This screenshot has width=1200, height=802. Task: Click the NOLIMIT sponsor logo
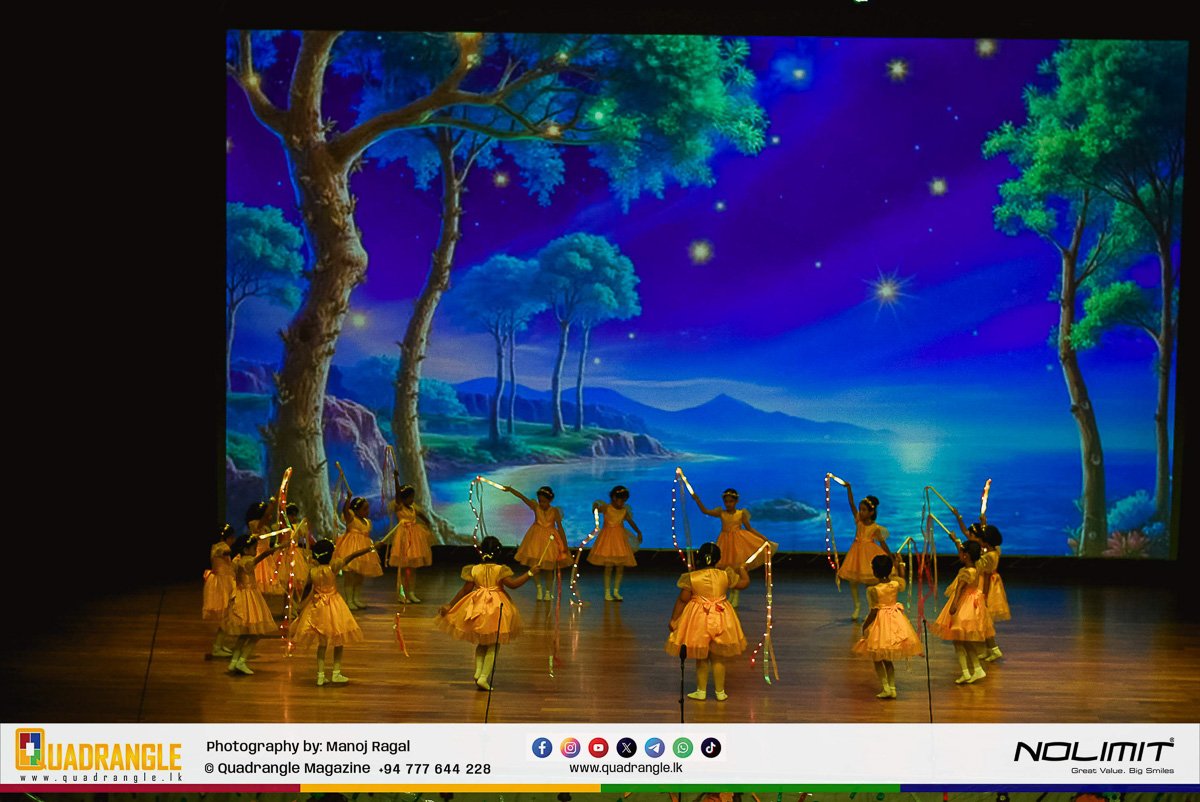tap(1093, 751)
